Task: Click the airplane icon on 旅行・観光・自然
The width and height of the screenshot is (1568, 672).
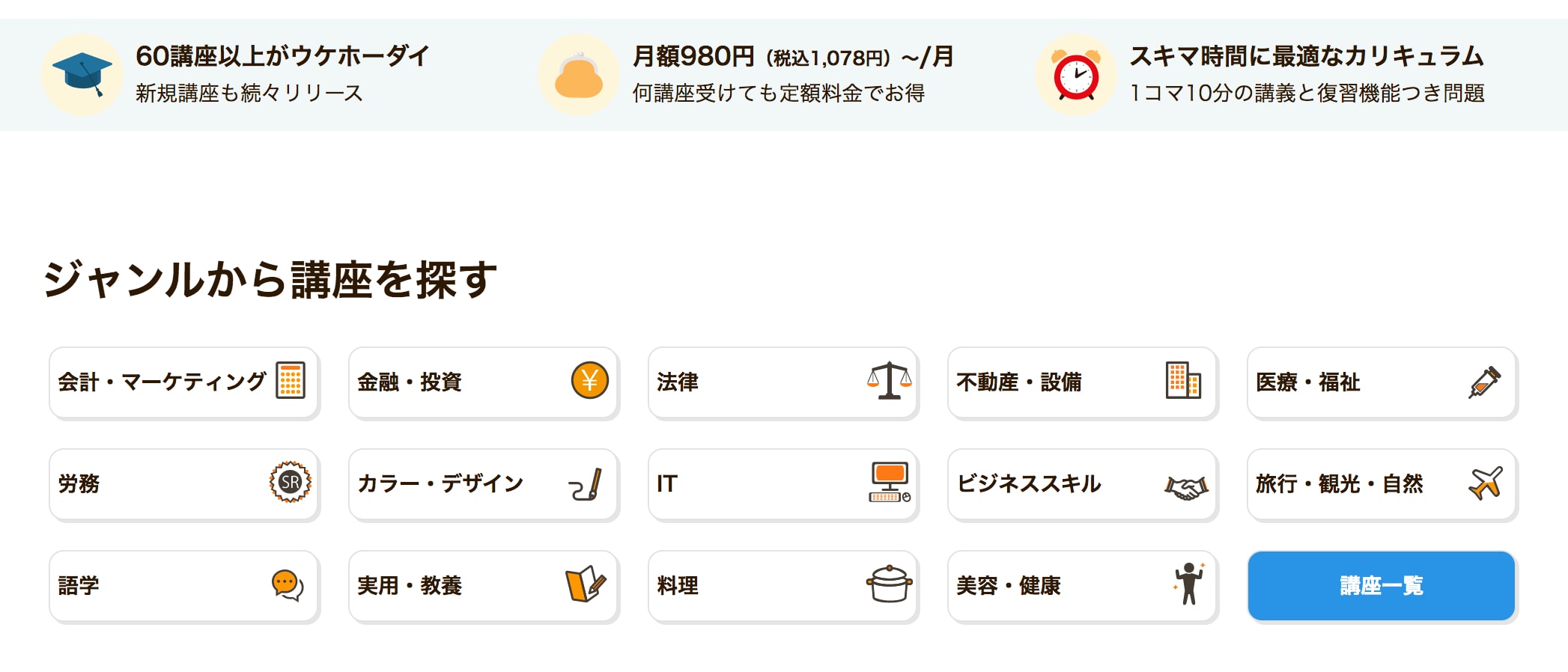Action: [x=1486, y=483]
